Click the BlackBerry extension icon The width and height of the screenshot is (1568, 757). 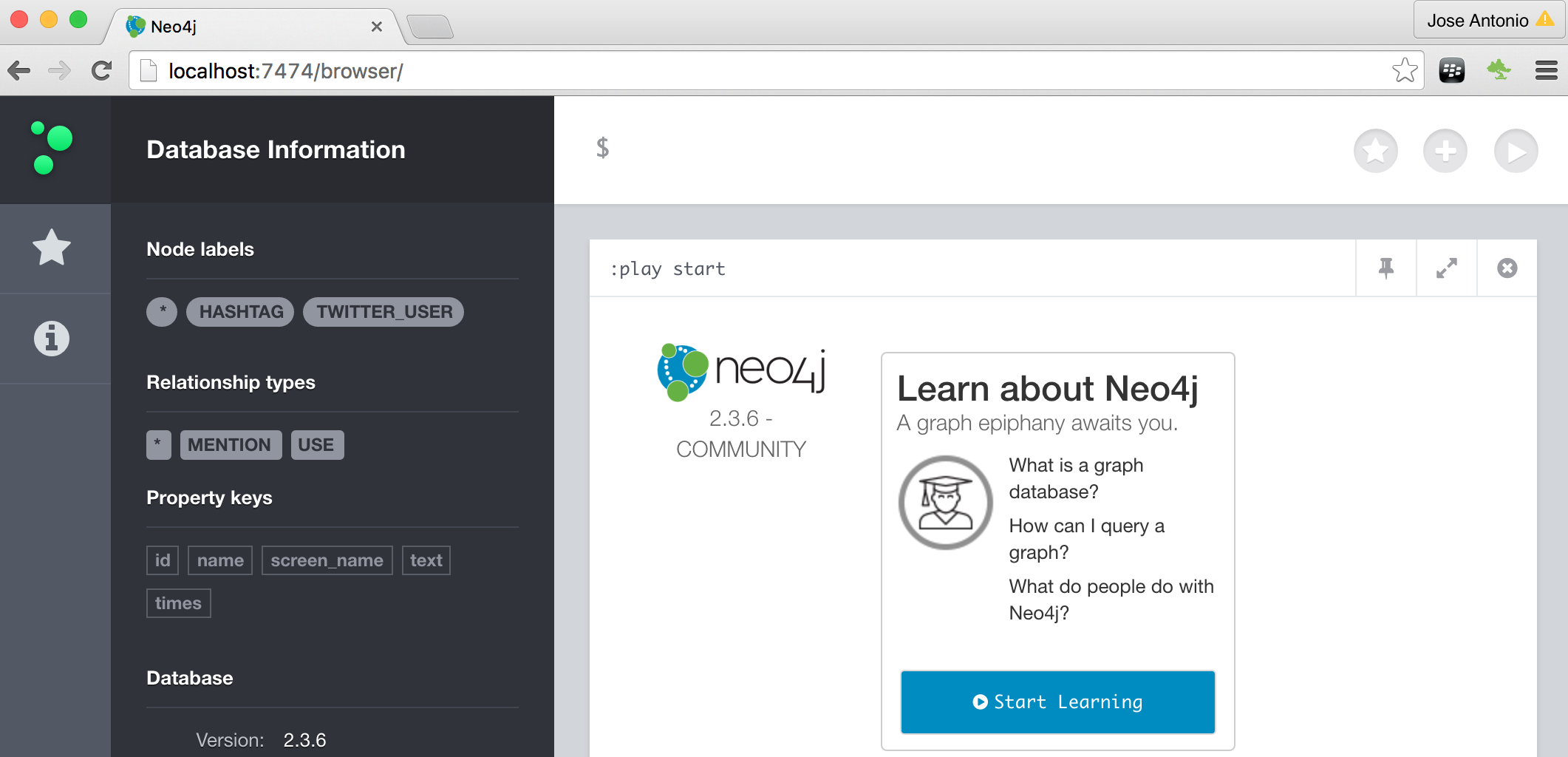pyautogui.click(x=1452, y=71)
